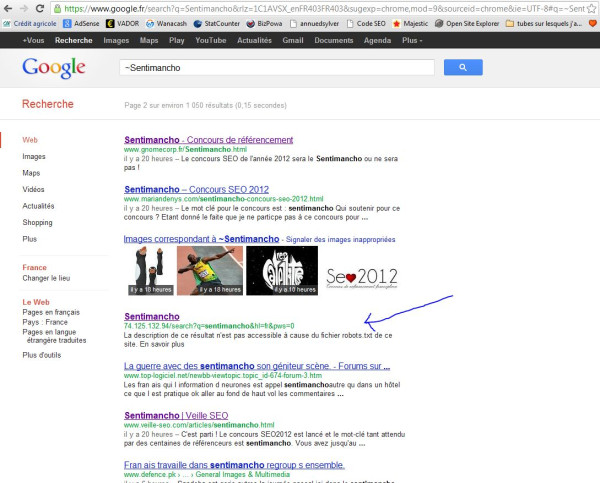Open the annuedsylver bookmark
The image size is (600, 483).
coord(315,24)
